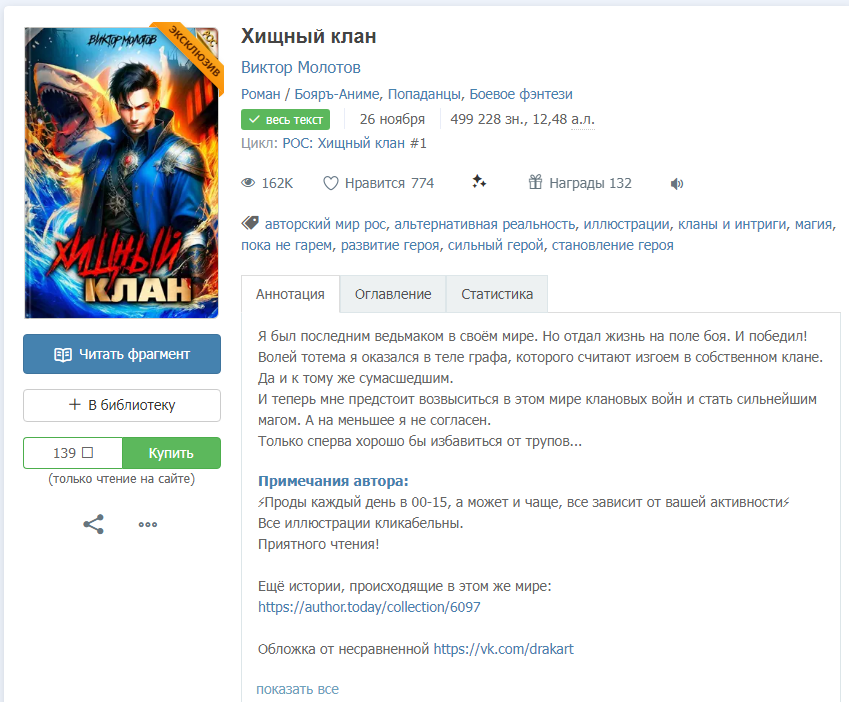Image resolution: width=849 pixels, height=702 pixels.
Task: Add book with В библиотеку button
Action: click(122, 405)
